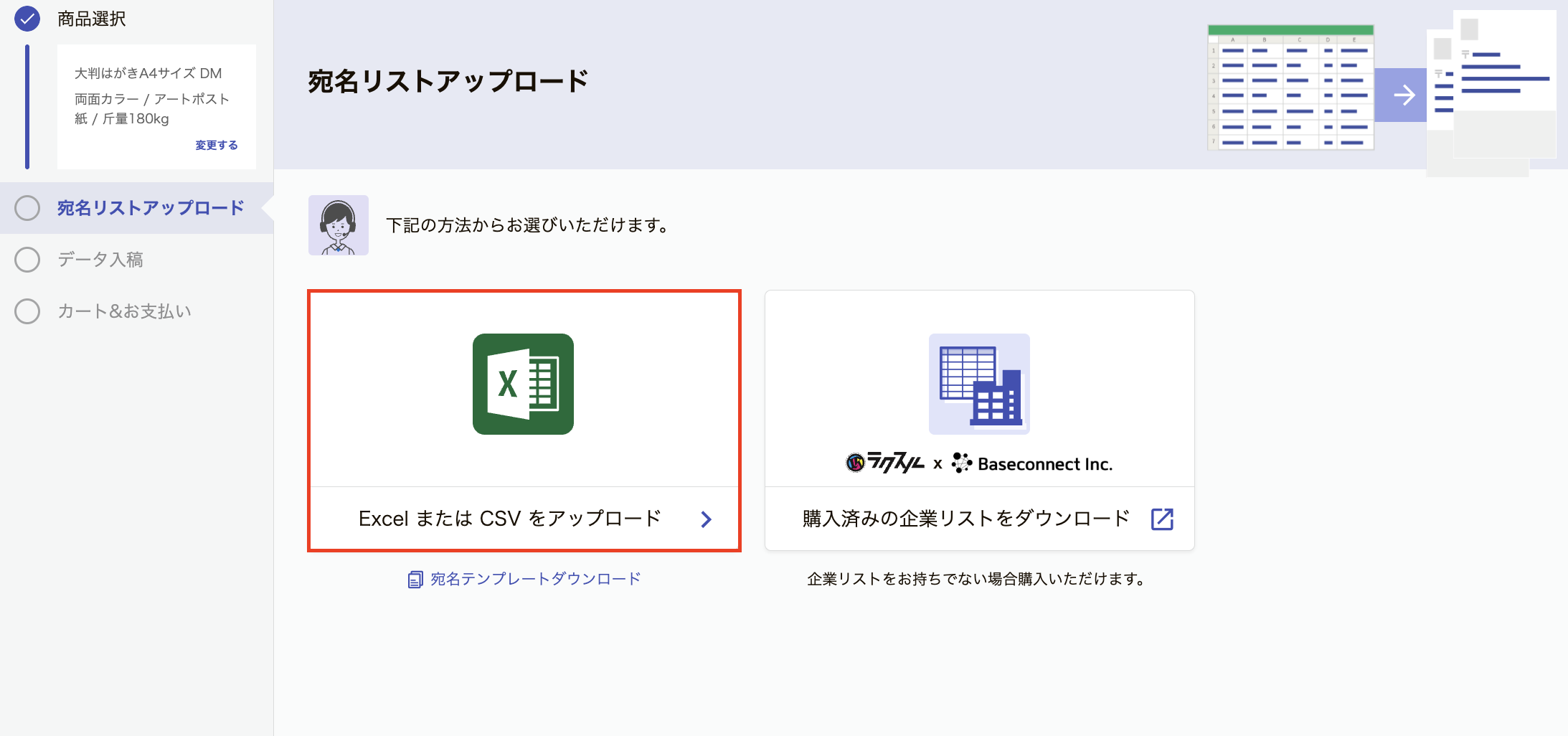Viewport: 1568px width, 736px height.
Task: Open the 商品選択 step
Action: [x=92, y=19]
